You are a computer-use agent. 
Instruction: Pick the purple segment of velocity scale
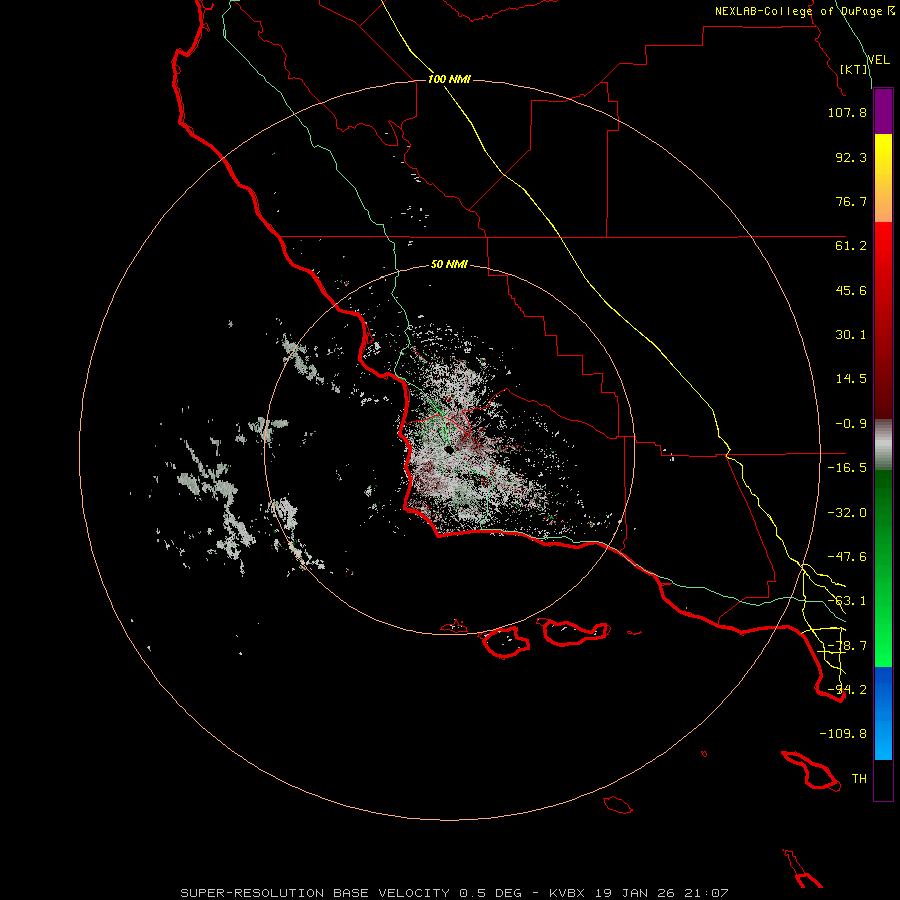point(883,112)
